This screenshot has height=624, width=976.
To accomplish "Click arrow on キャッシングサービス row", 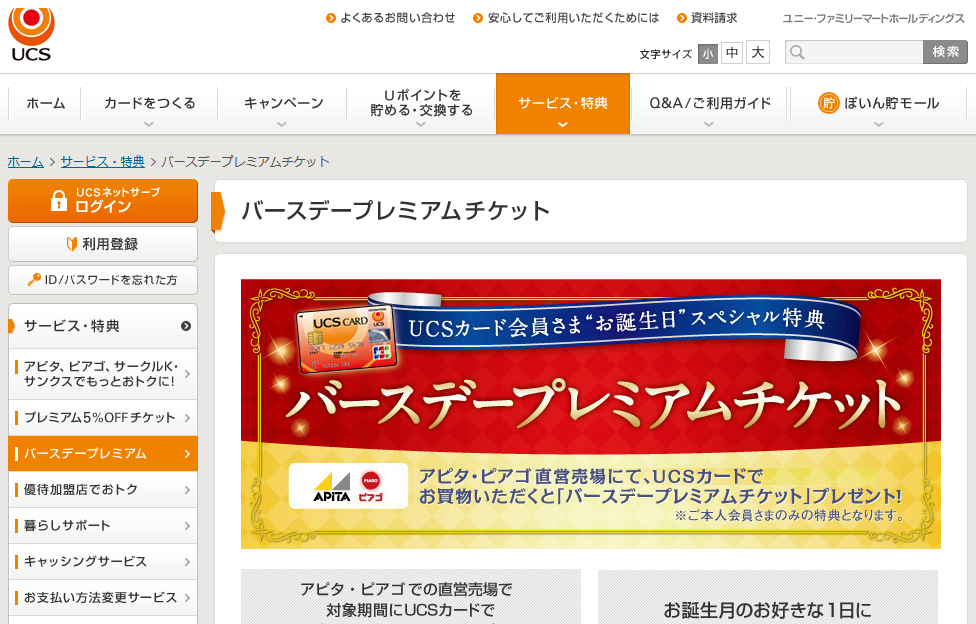I will pos(187,562).
